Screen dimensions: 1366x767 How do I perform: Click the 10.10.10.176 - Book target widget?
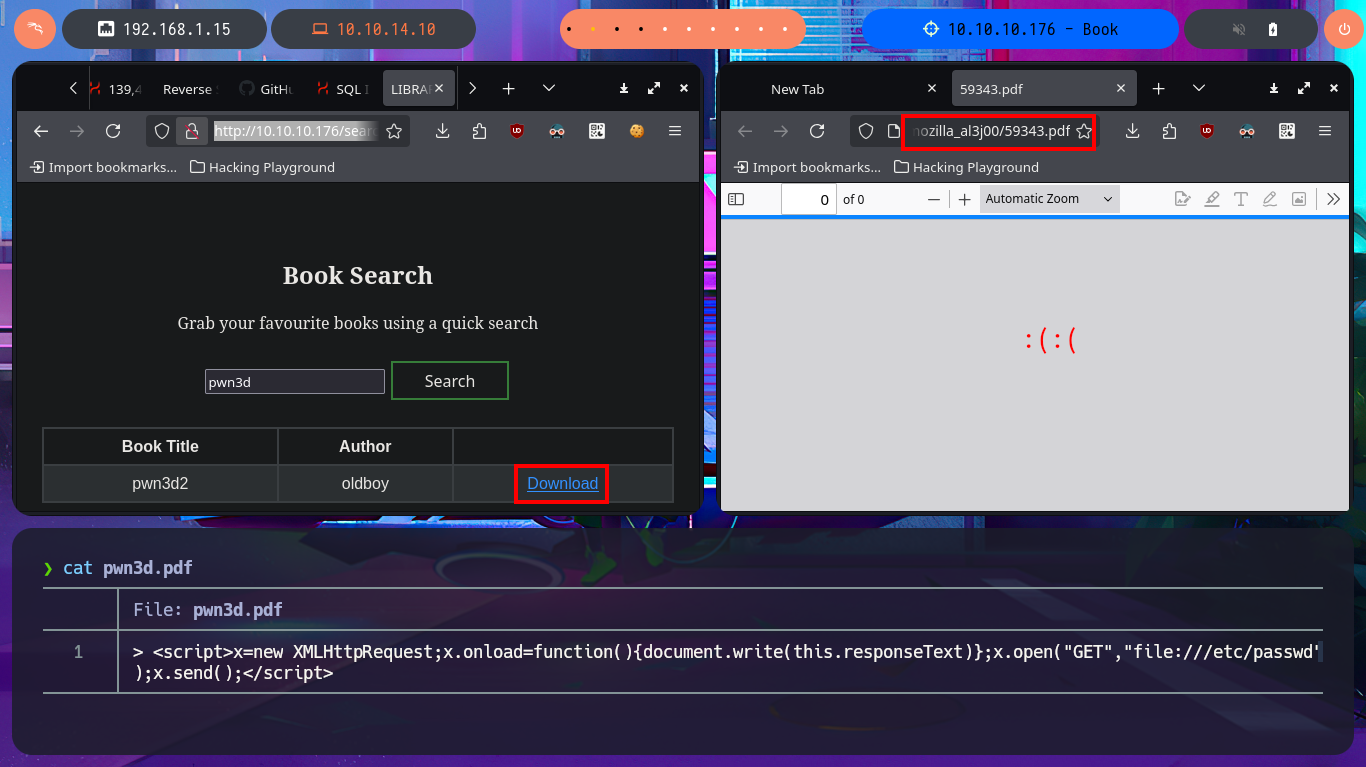click(x=1020, y=29)
